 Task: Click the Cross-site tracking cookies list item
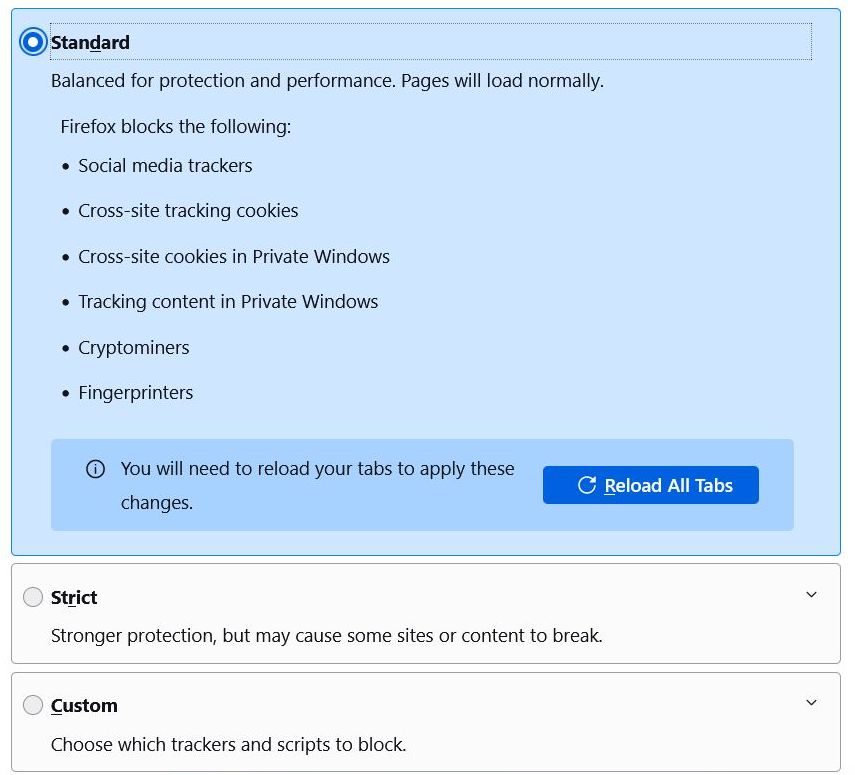click(188, 211)
